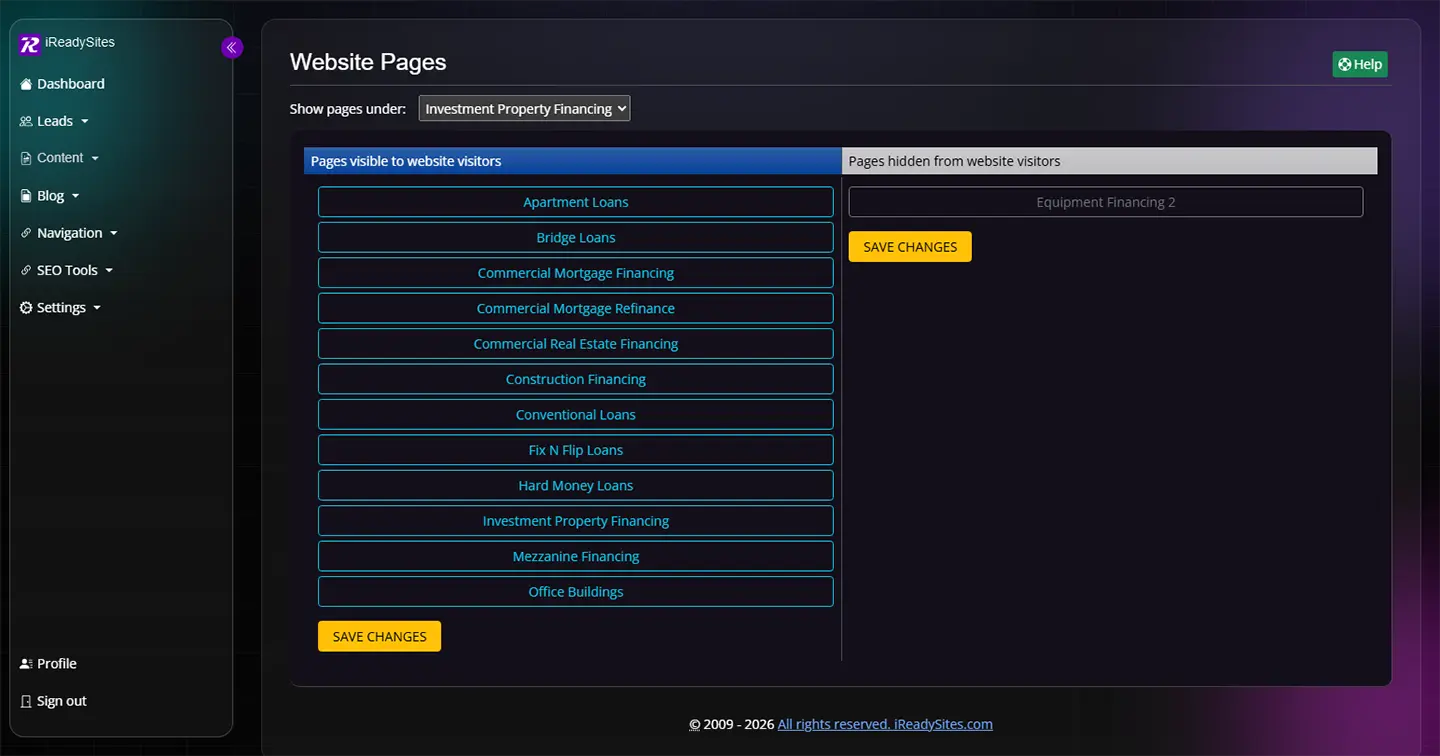Sign out of the account
This screenshot has width=1440, height=756.
pos(53,701)
